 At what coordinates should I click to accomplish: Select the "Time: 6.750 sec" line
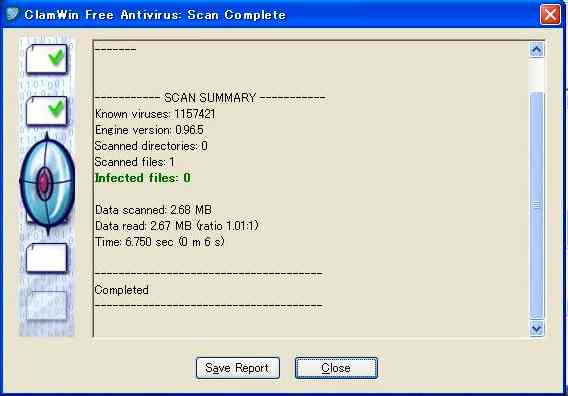pos(159,242)
